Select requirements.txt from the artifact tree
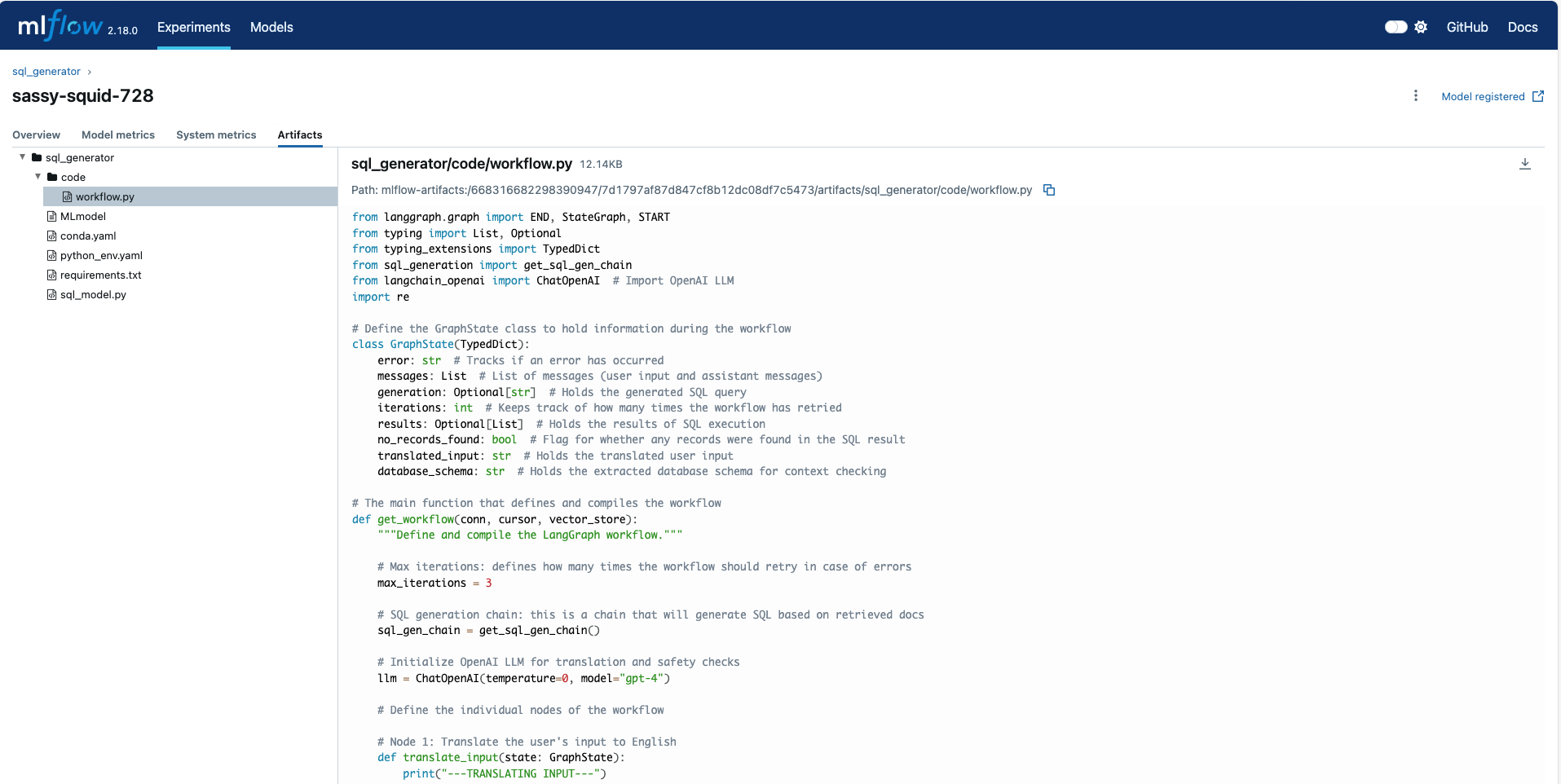The image size is (1561, 784). click(x=100, y=275)
